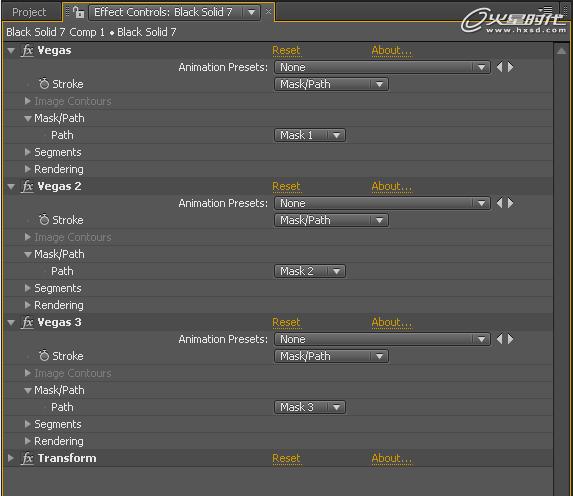This screenshot has height=496, width=573.
Task: Collapse Mask/Path group under Vegas
Action: pyautogui.click(x=28, y=119)
